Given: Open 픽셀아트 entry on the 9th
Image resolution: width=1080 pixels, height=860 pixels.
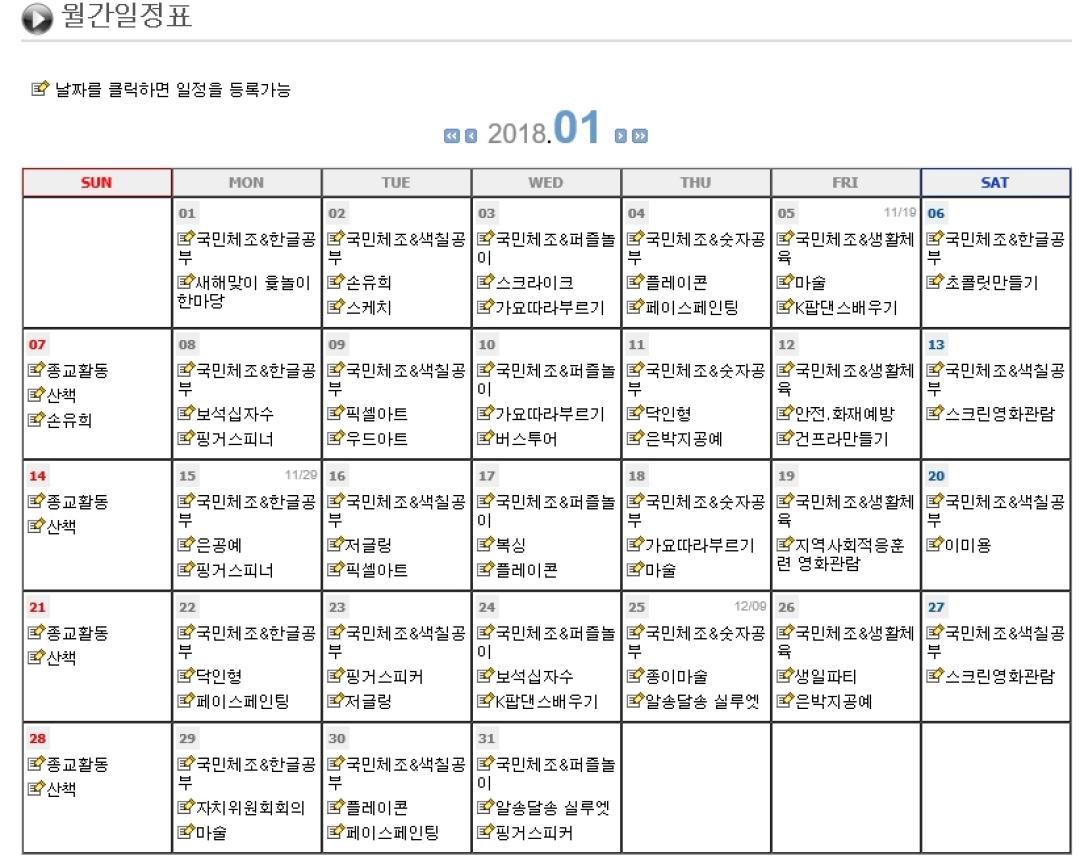Looking at the screenshot, I should pos(377,414).
